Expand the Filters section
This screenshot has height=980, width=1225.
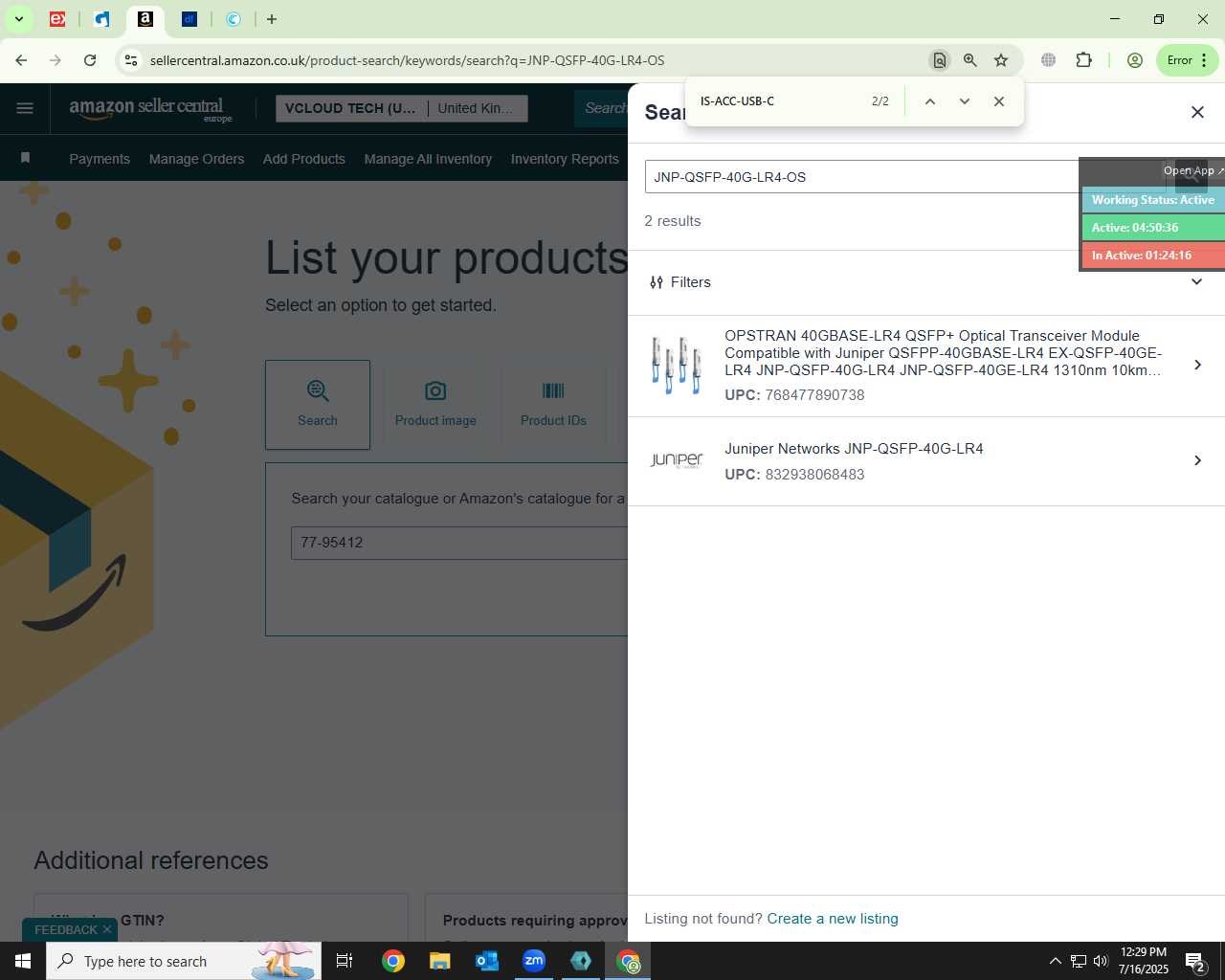925,282
